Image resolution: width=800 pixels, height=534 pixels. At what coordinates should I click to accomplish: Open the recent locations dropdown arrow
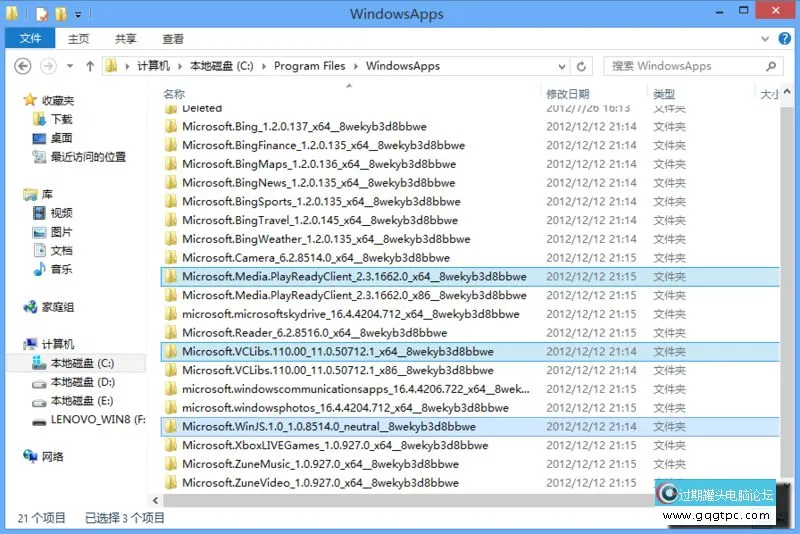coord(71,67)
